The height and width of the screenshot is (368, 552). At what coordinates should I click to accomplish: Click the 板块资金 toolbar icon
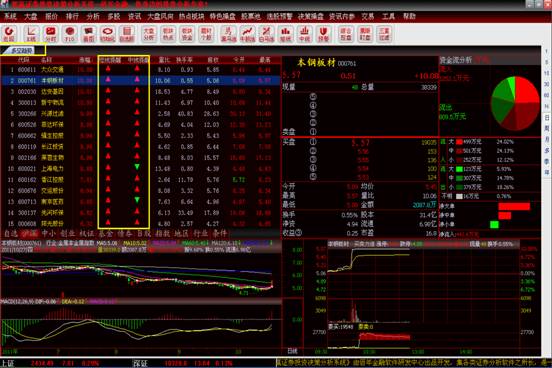(187, 34)
